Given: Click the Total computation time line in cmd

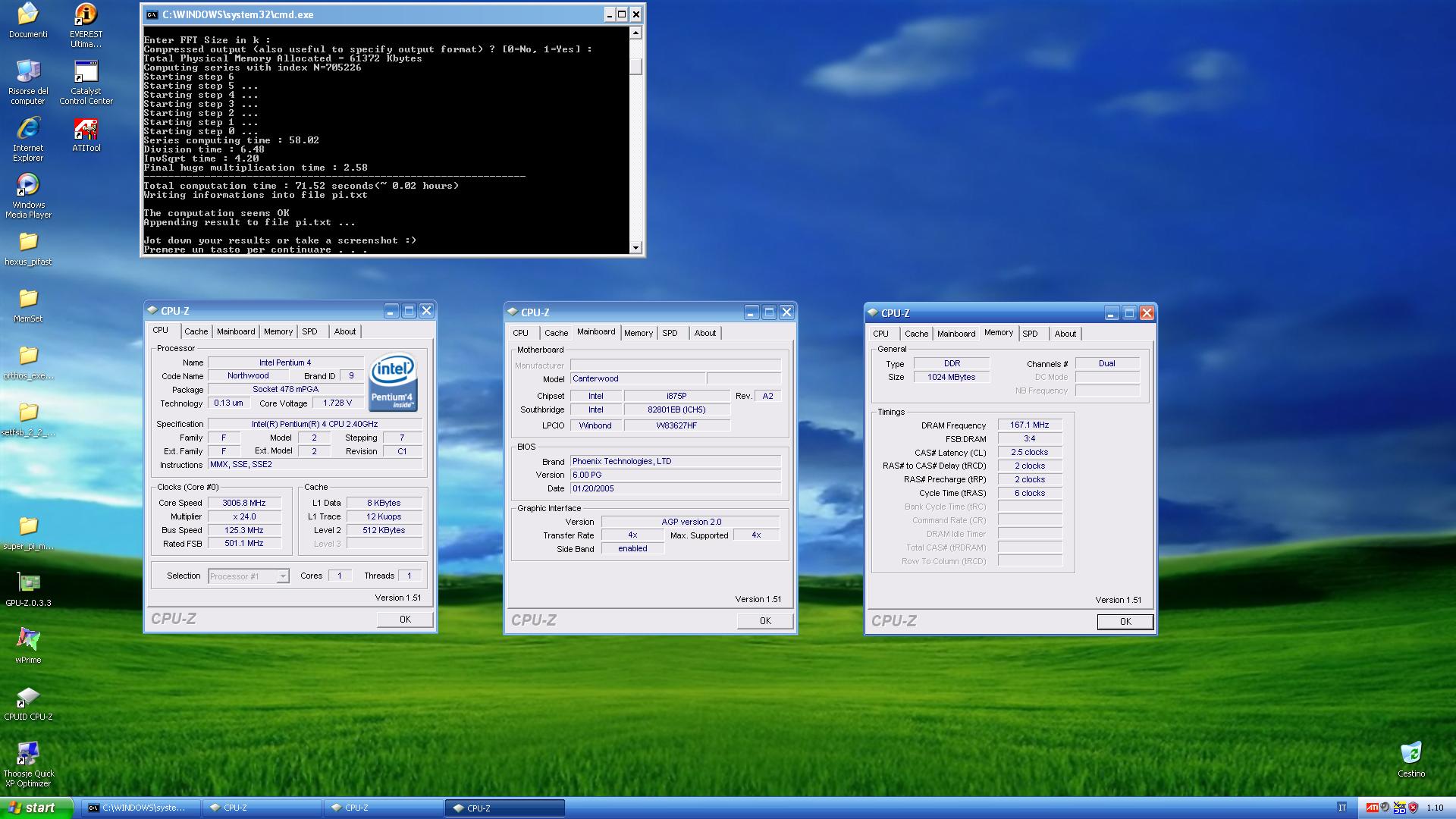Looking at the screenshot, I should [301, 186].
